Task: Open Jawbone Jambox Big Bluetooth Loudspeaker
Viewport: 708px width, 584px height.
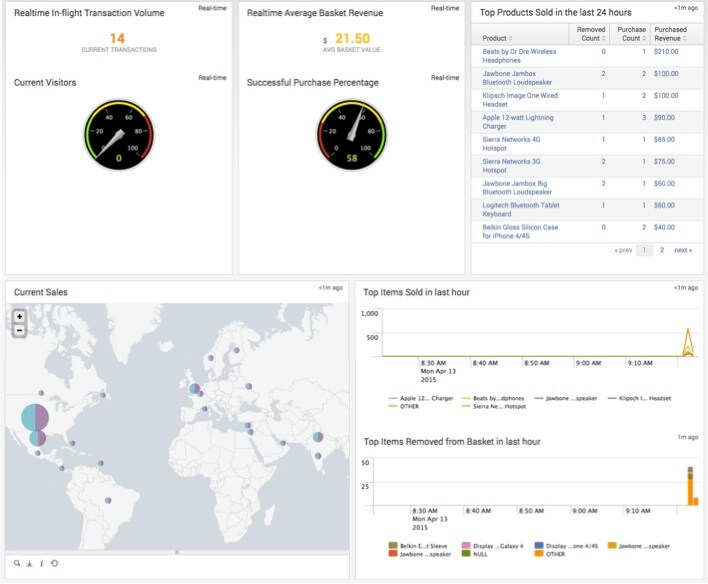Action: point(517,188)
